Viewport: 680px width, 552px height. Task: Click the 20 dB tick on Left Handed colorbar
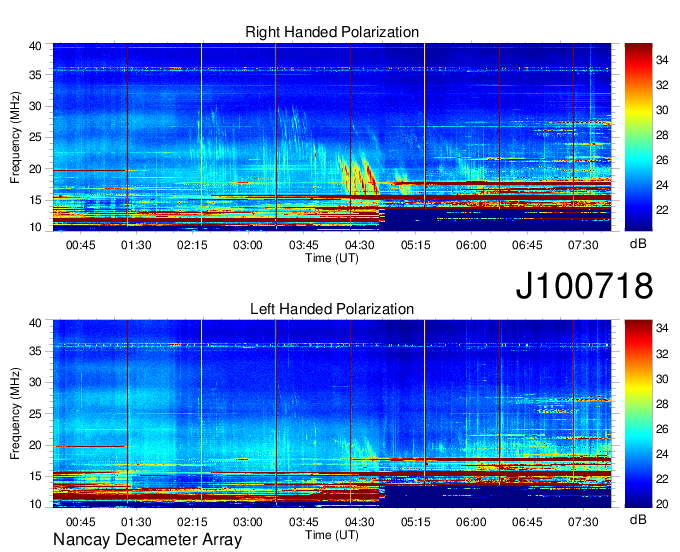coord(662,504)
